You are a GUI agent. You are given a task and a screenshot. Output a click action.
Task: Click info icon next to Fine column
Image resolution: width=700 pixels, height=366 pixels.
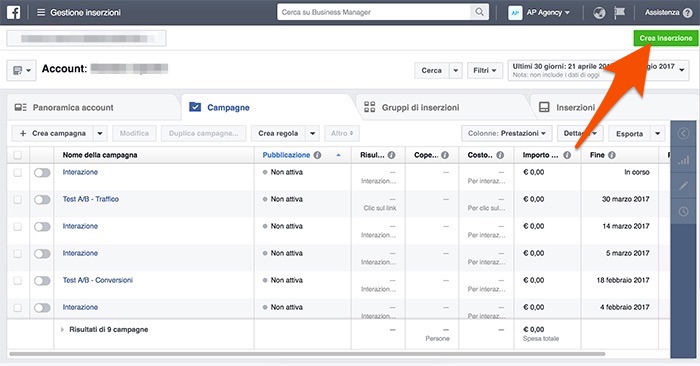point(612,155)
